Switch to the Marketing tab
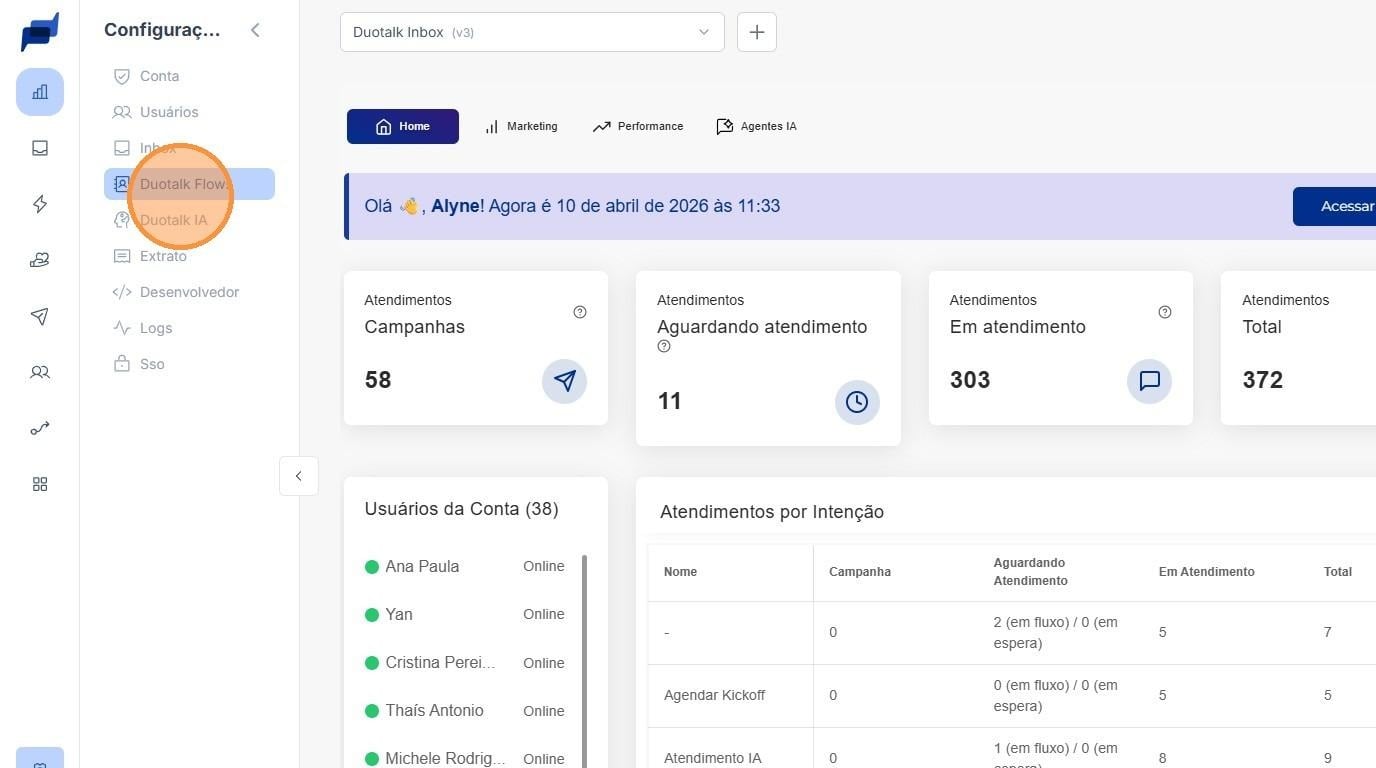The image size is (1376, 768). pyautogui.click(x=521, y=126)
